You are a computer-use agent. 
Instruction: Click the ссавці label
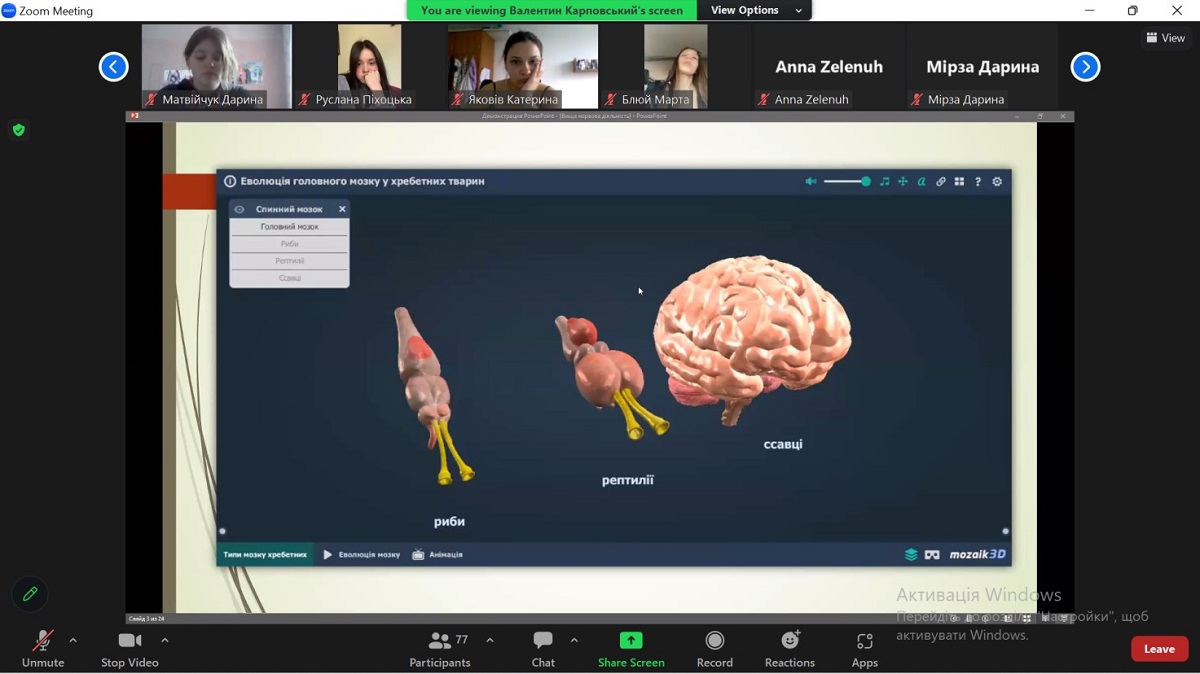(783, 444)
